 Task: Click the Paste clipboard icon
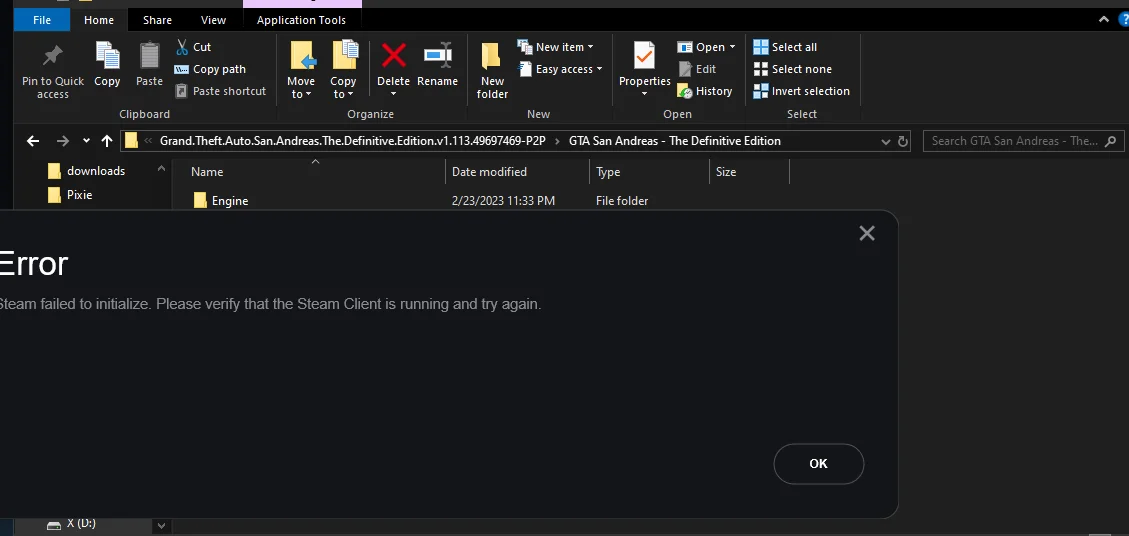[x=149, y=55]
